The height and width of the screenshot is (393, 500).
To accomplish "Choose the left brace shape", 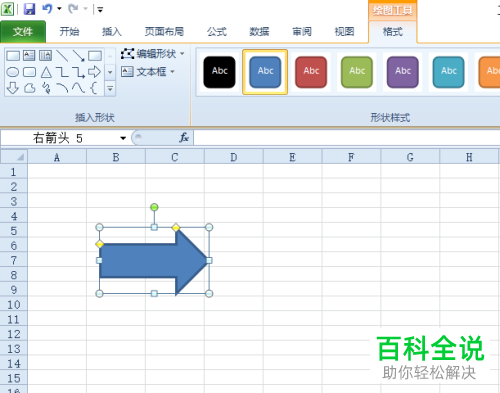I will point(94,88).
